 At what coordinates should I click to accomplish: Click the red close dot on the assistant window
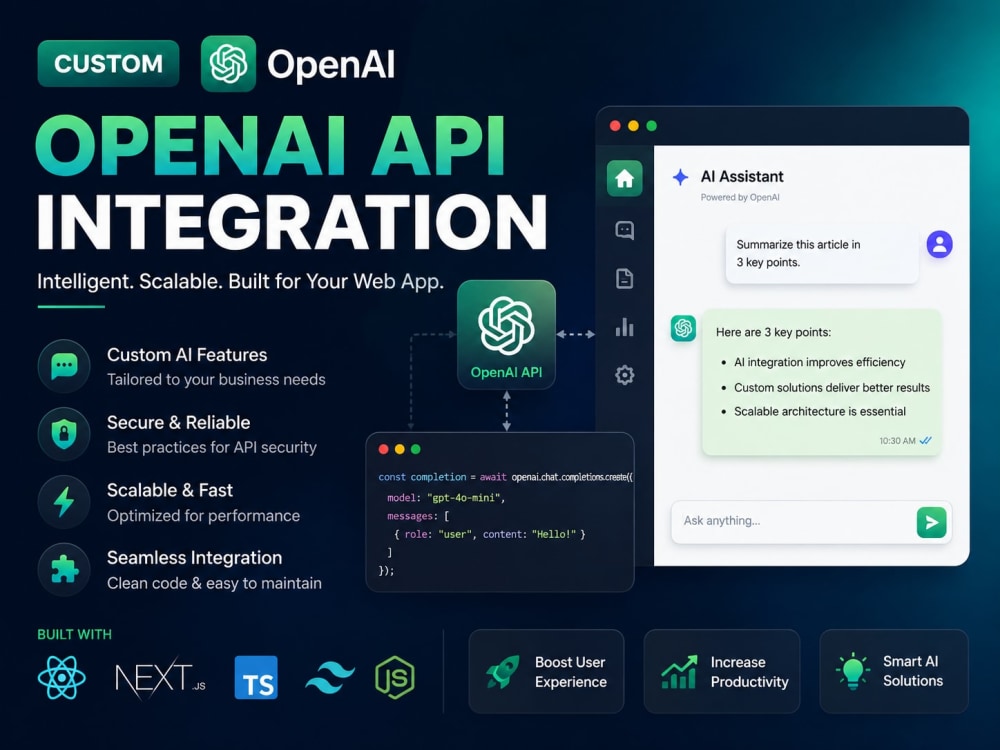coord(615,126)
